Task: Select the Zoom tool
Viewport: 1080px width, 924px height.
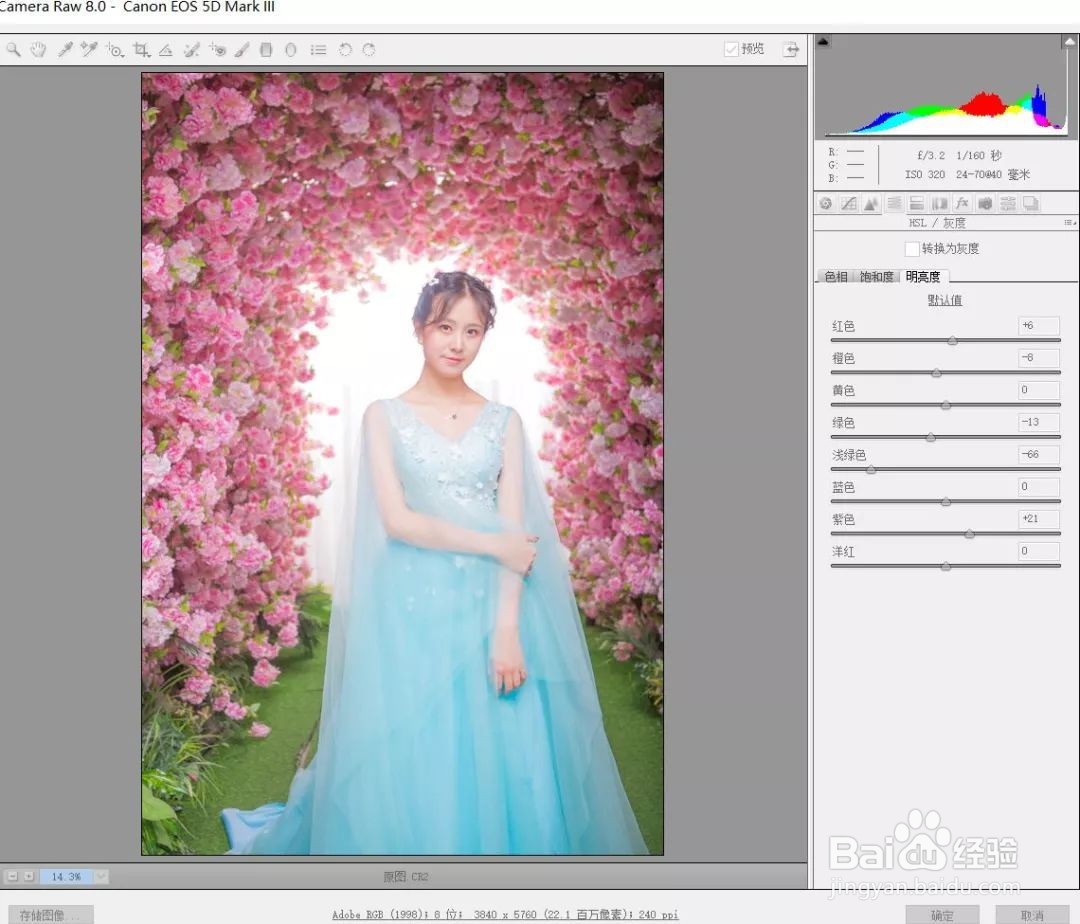Action: (13, 49)
